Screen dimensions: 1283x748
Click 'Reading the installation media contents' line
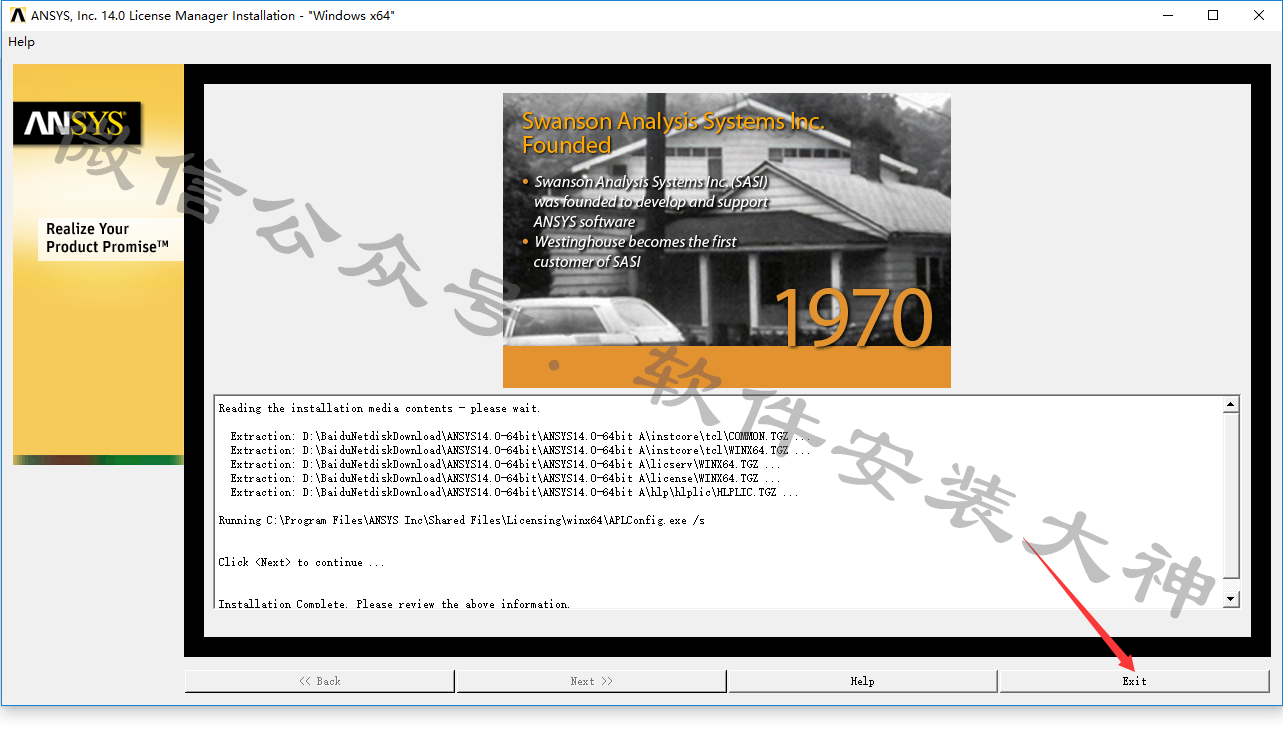[379, 408]
